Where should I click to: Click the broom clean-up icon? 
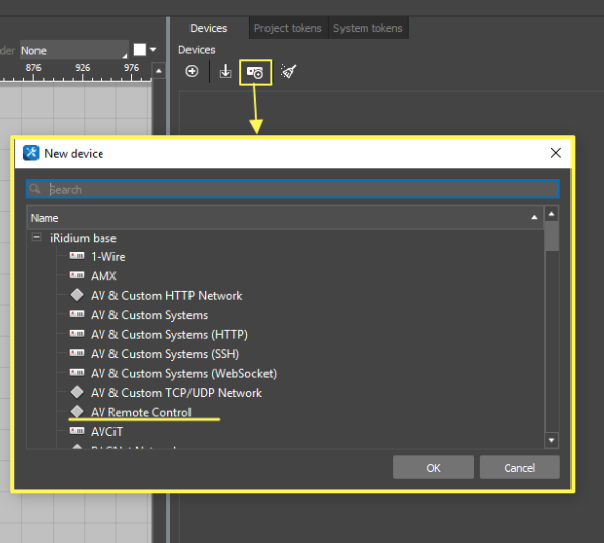coord(288,71)
